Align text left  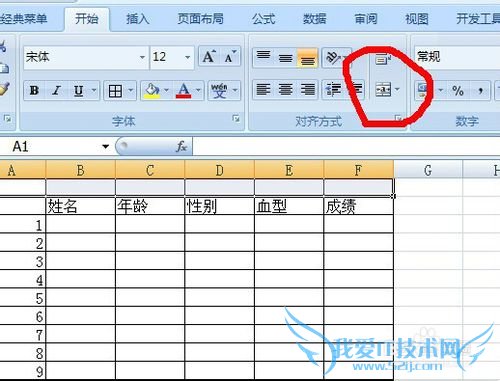click(x=263, y=89)
